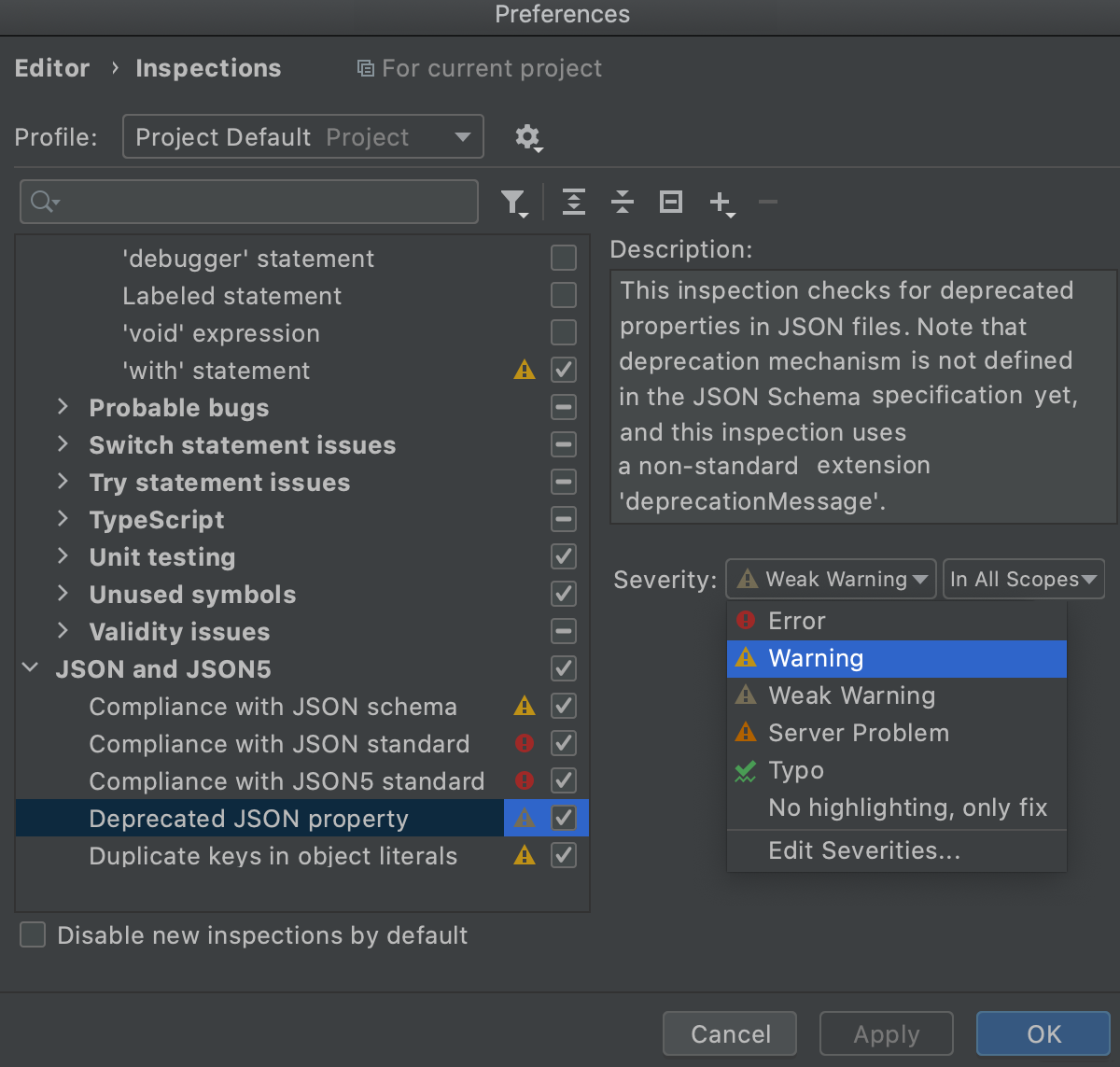1120x1067 pixels.
Task: Click warning icon for Deprecated JSON property
Action: pyautogui.click(x=525, y=819)
